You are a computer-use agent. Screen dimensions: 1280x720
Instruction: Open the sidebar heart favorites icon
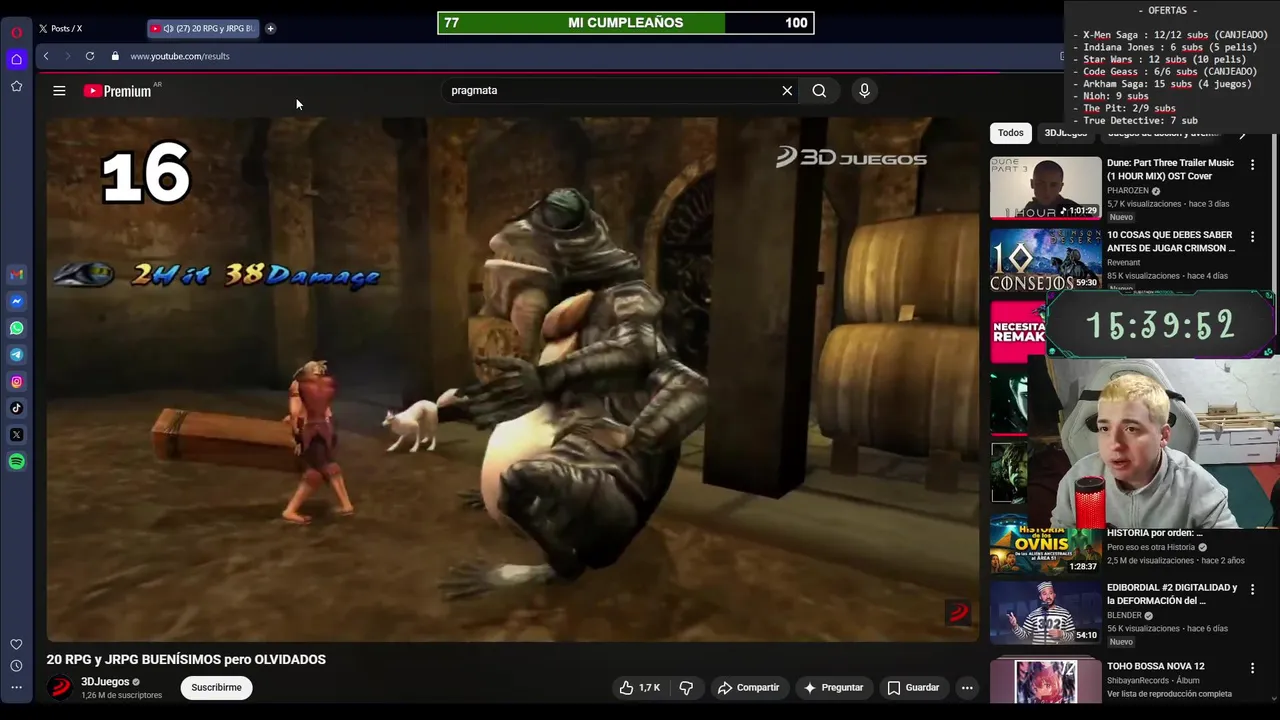click(16, 644)
